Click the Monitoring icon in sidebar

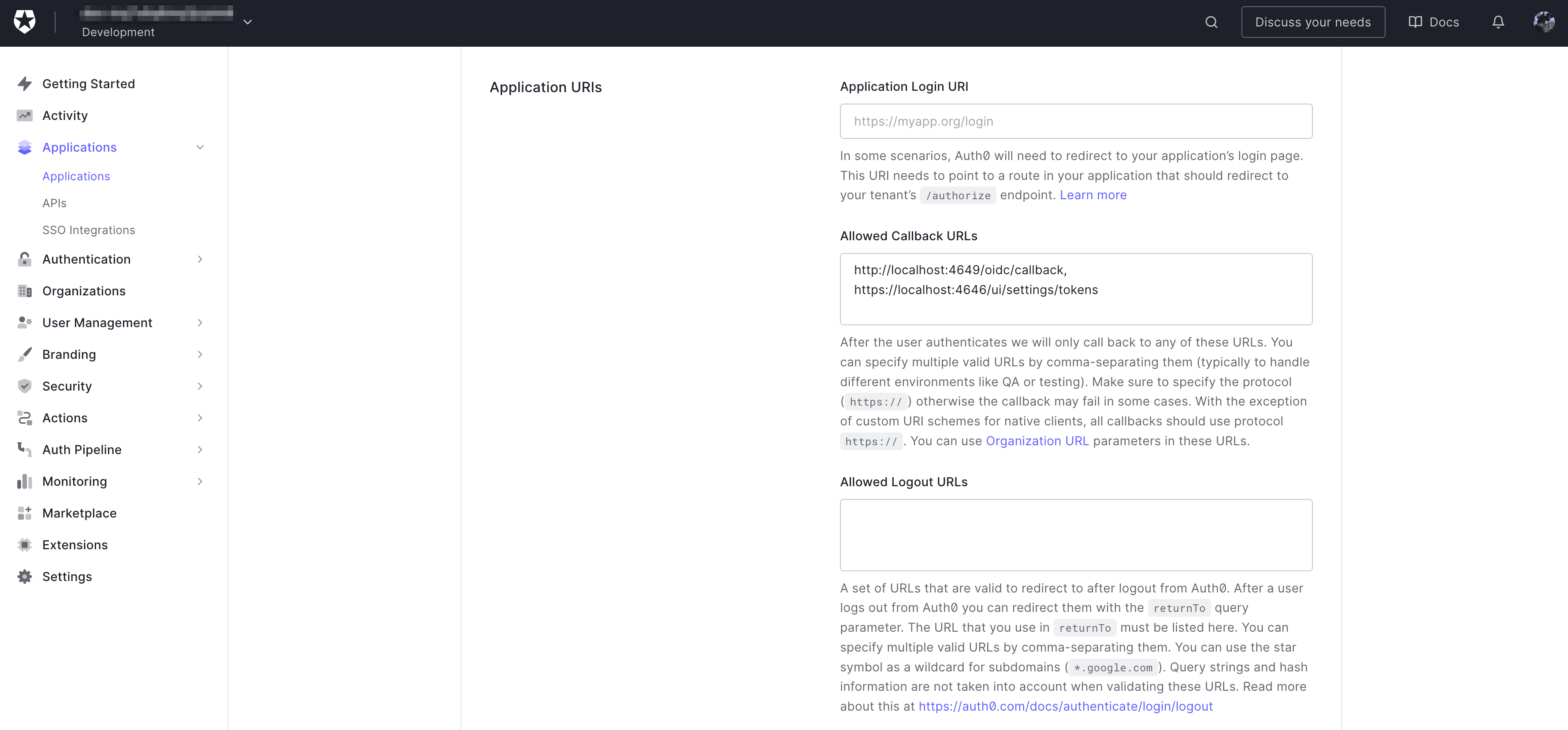pos(23,481)
